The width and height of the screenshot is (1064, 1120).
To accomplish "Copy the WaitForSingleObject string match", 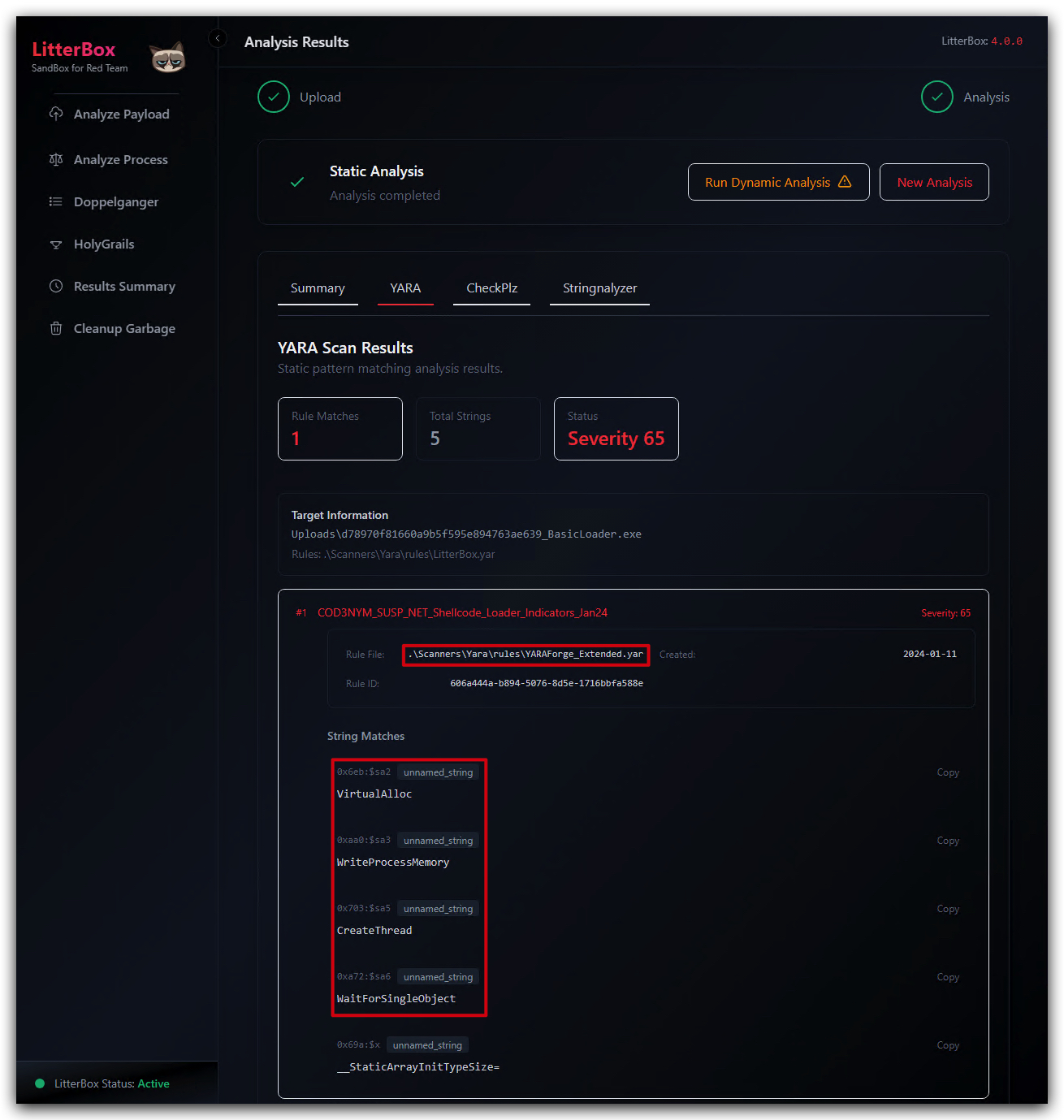I will [x=948, y=977].
